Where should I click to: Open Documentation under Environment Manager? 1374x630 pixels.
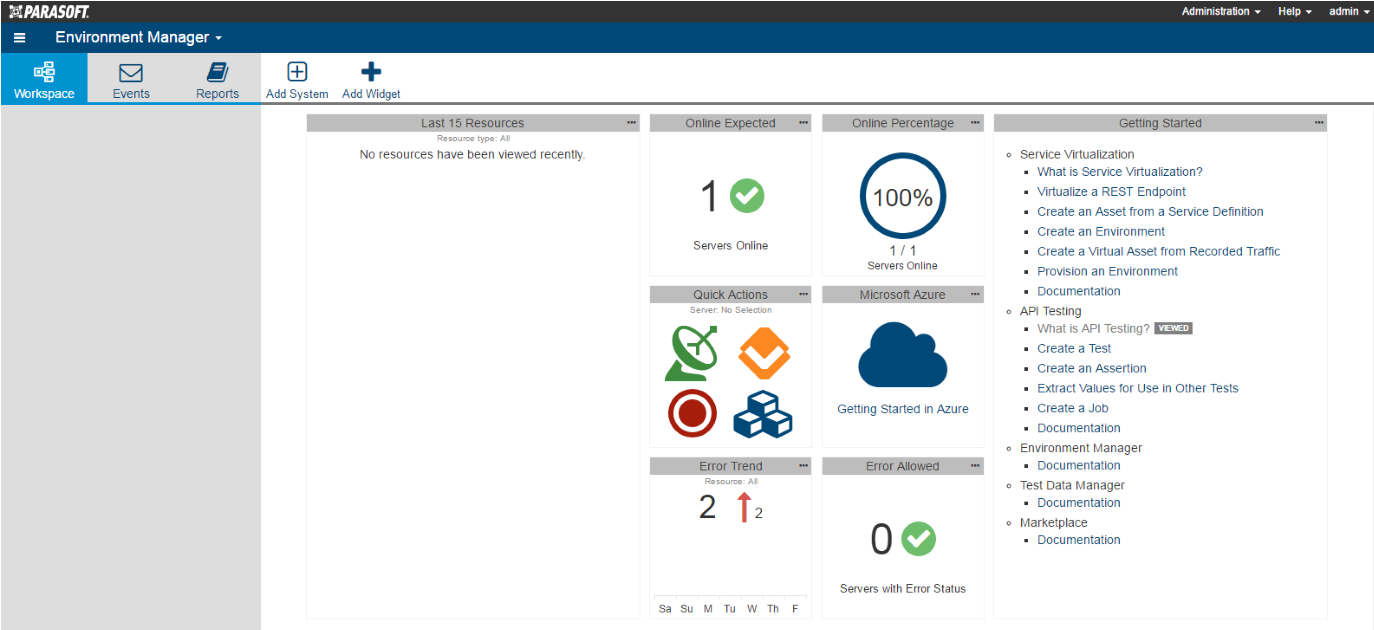click(x=1079, y=466)
